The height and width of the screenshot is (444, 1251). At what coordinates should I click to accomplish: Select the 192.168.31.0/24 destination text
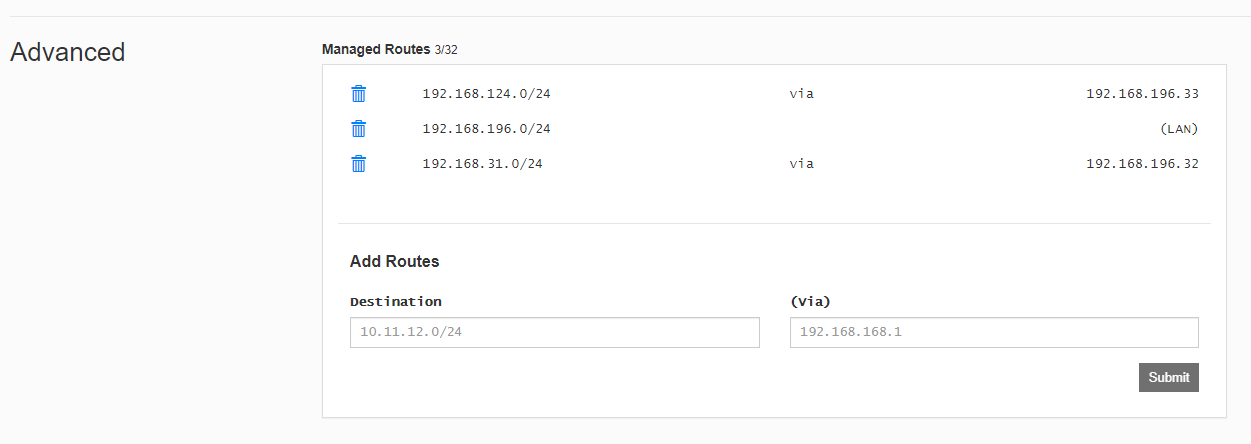(483, 164)
